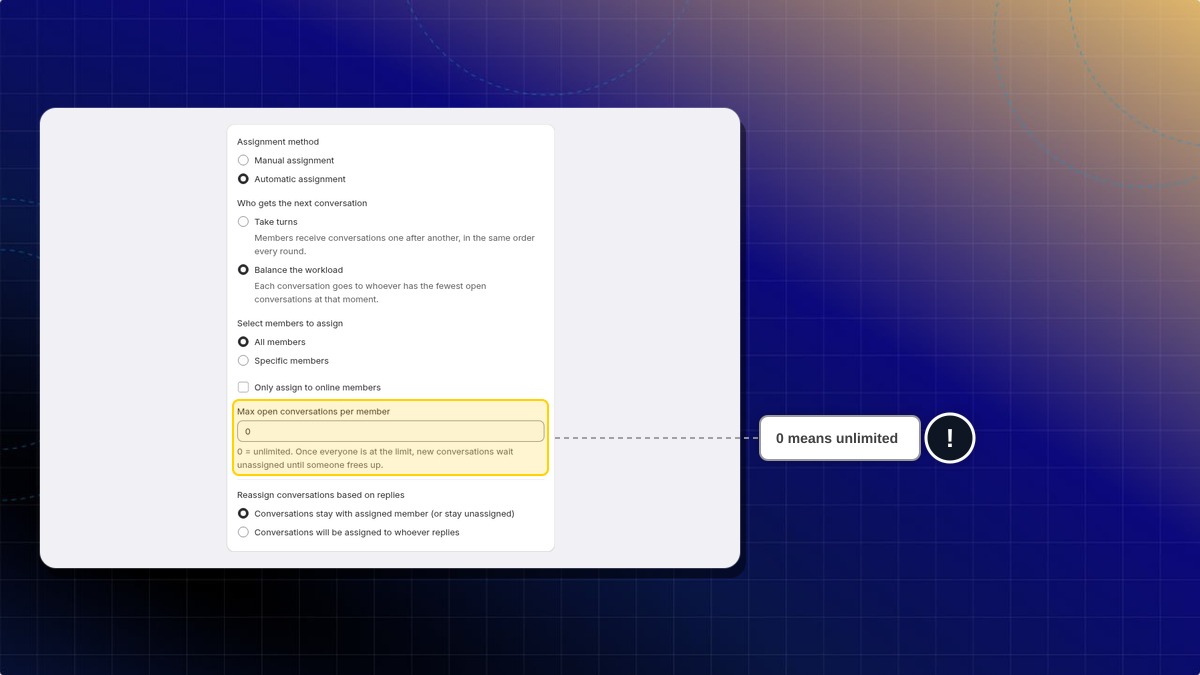Image resolution: width=1200 pixels, height=675 pixels.
Task: Click the Take turns description text
Action: [394, 245]
